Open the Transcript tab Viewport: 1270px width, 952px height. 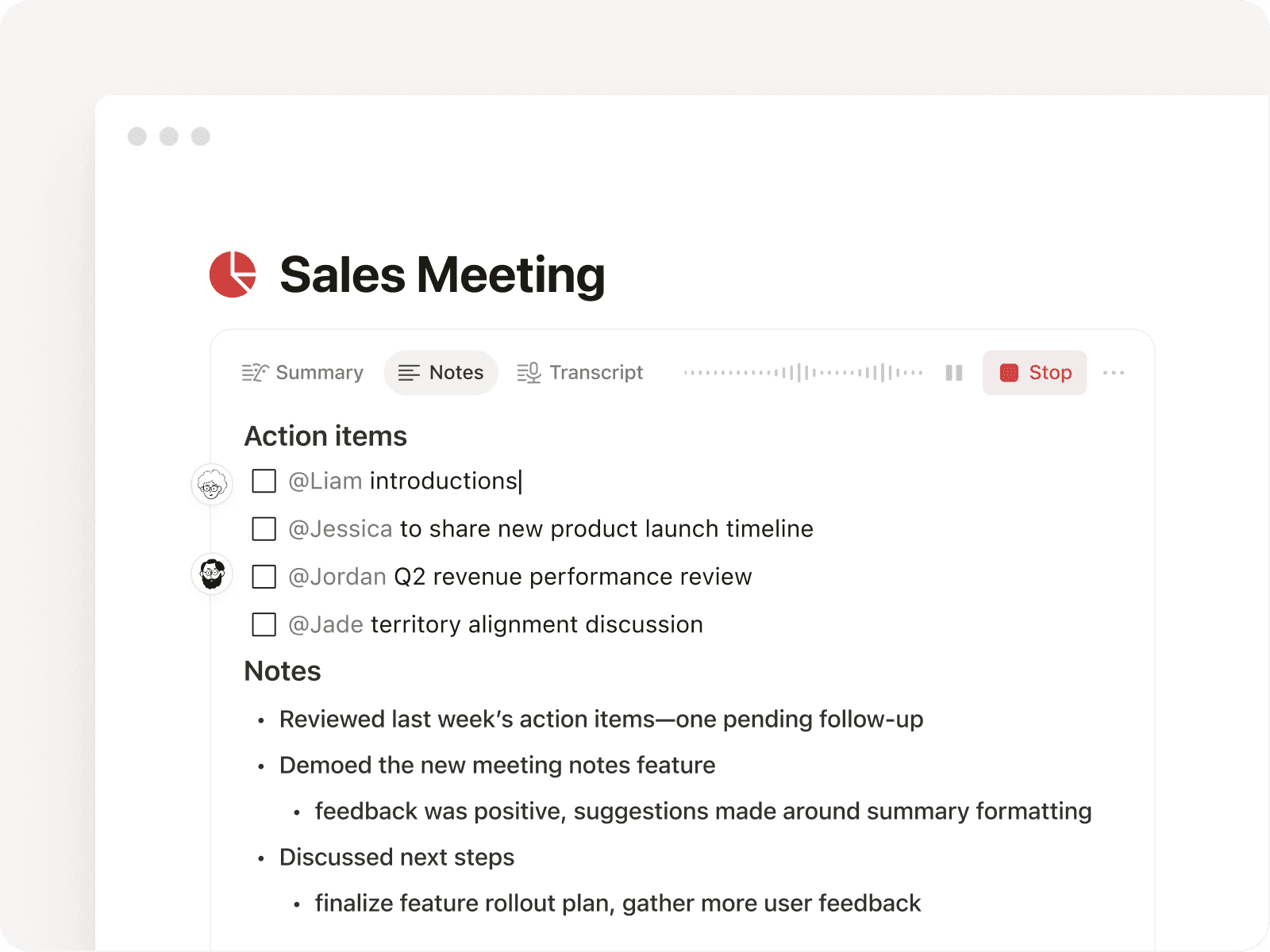(x=580, y=373)
